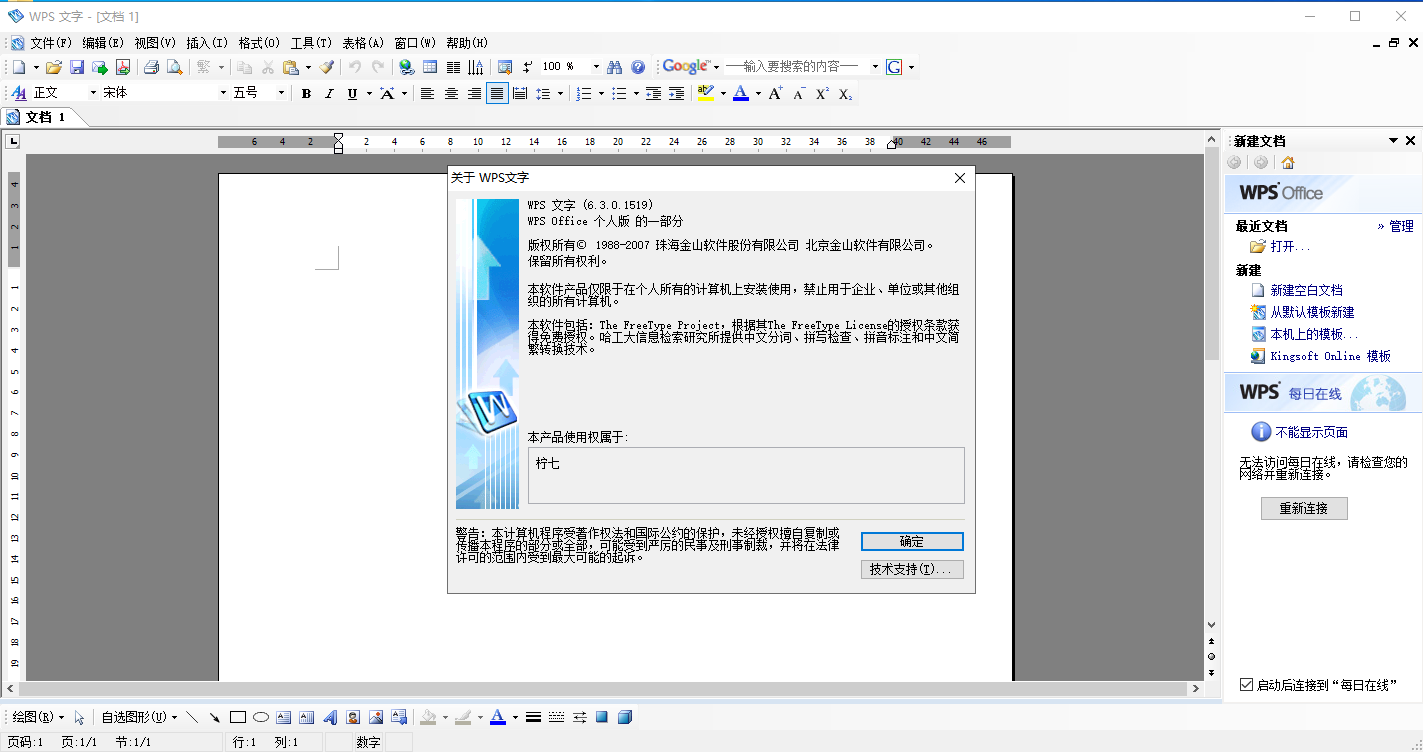Click the Print Preview icon

tap(174, 67)
